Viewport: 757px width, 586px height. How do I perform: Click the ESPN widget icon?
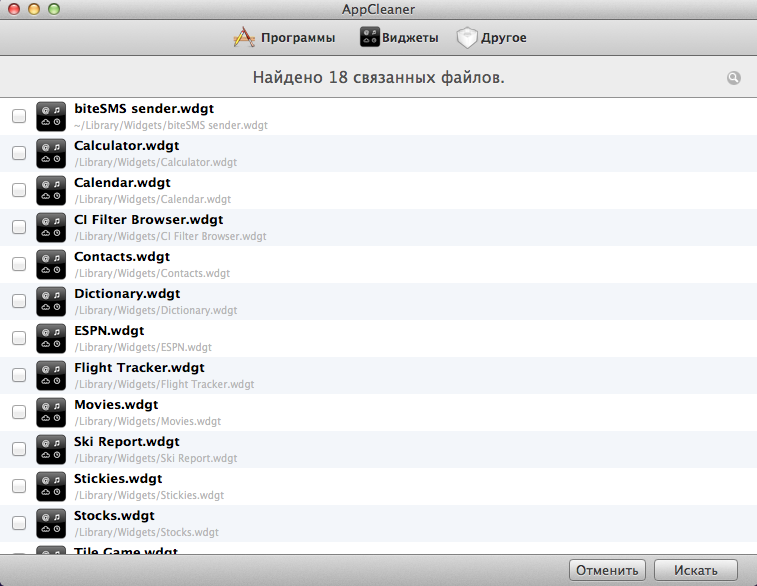51,338
